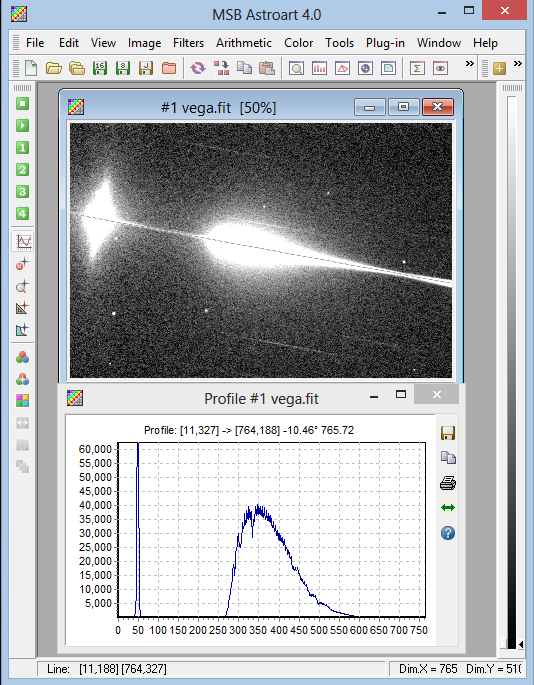
Task: Toggle the eye preview icon in toolbar
Action: [x=440, y=68]
